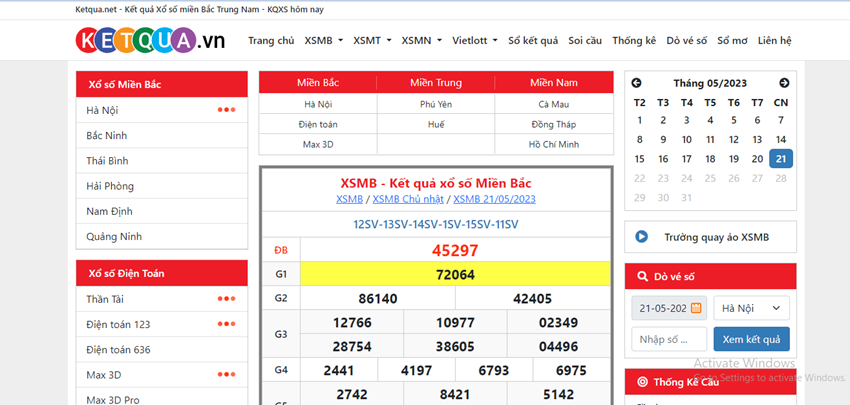Go to next month in calendar

pyautogui.click(x=784, y=83)
